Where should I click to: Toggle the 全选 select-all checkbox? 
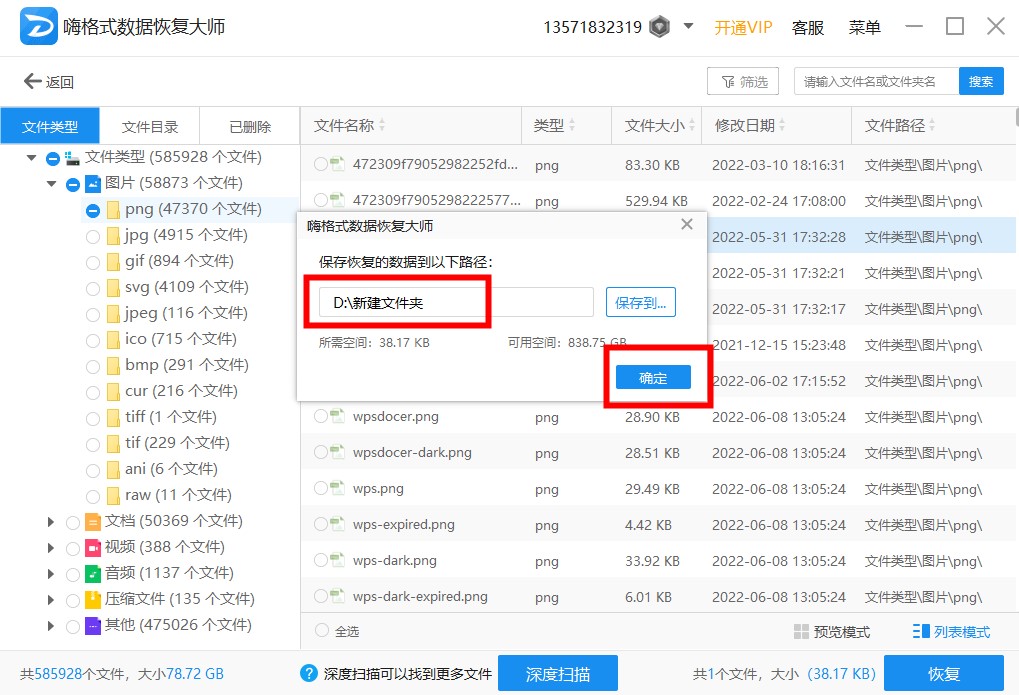(321, 630)
